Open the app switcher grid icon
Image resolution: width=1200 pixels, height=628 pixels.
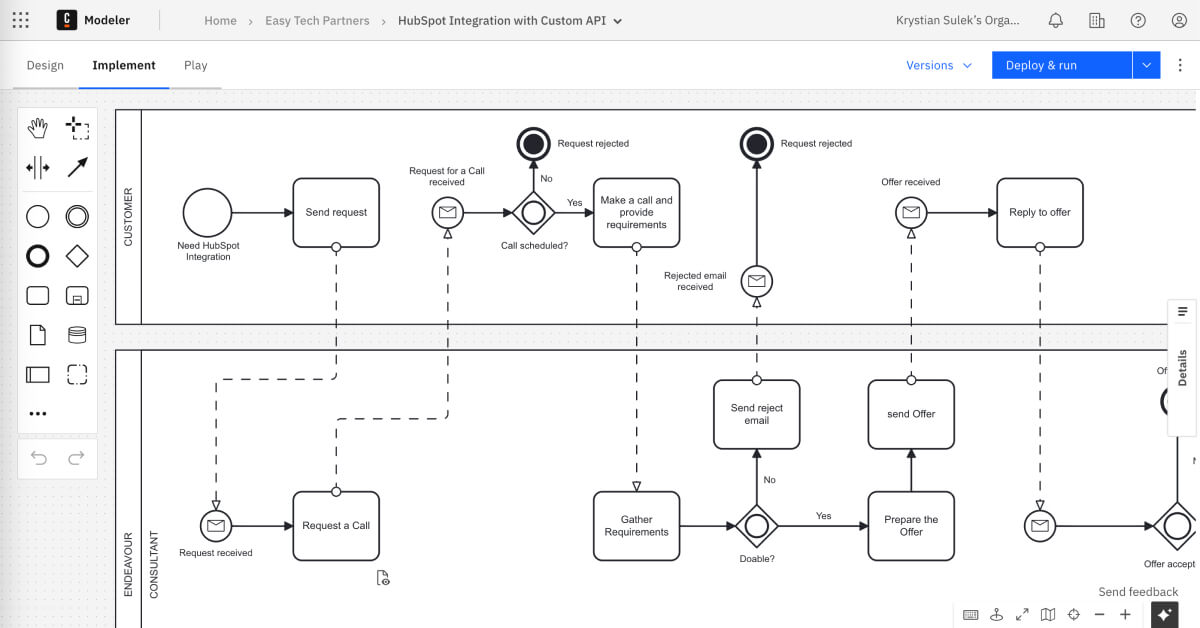[20, 20]
